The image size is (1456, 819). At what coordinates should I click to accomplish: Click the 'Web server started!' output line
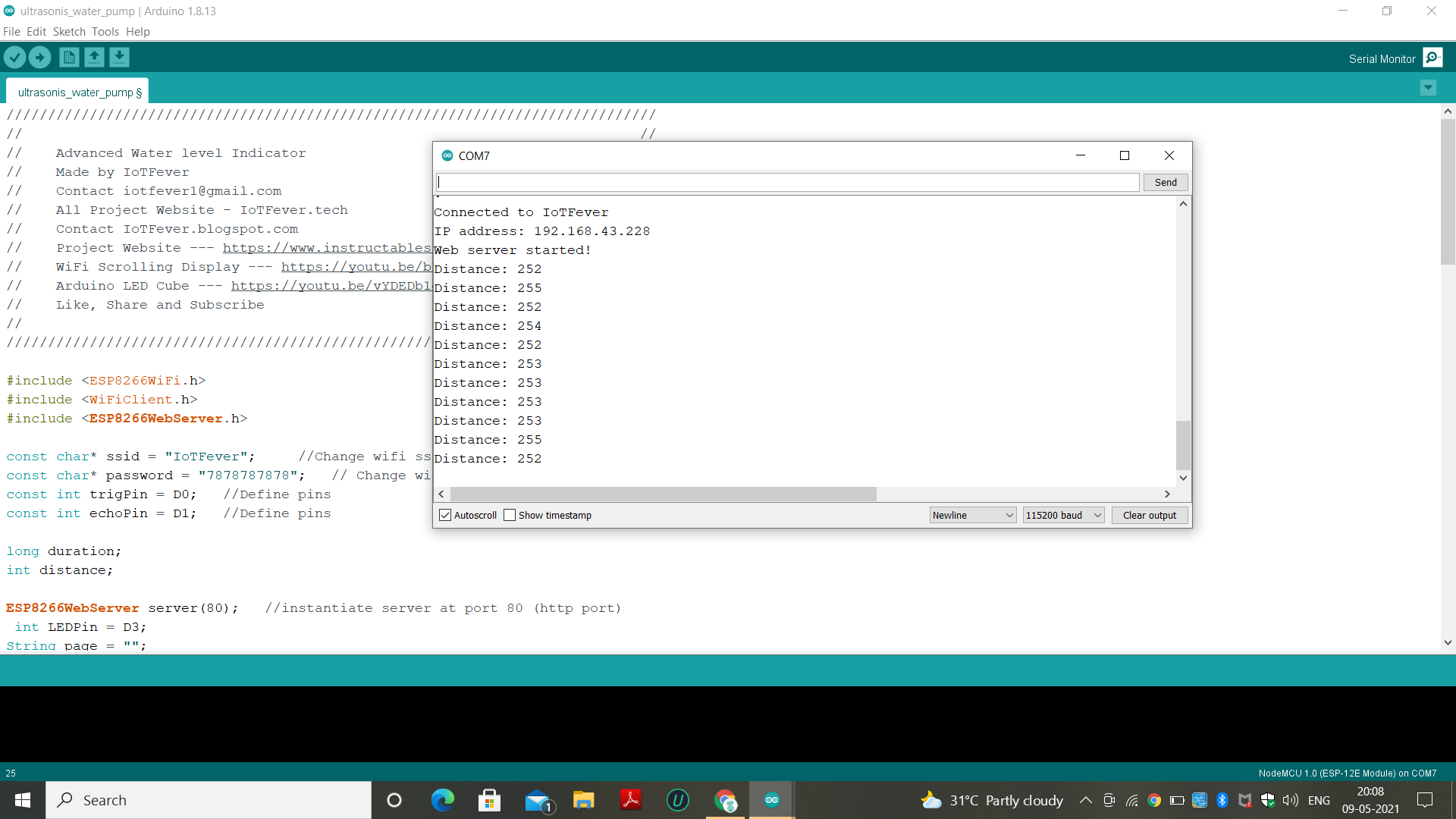click(x=512, y=250)
